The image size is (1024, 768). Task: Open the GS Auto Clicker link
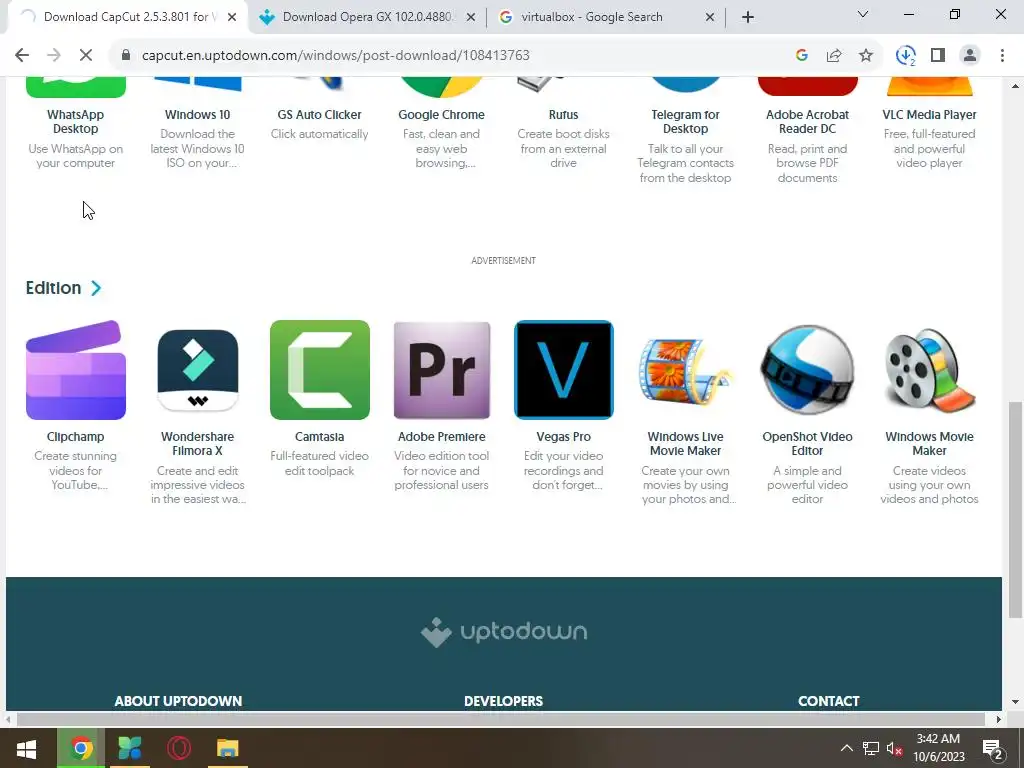[x=319, y=114]
